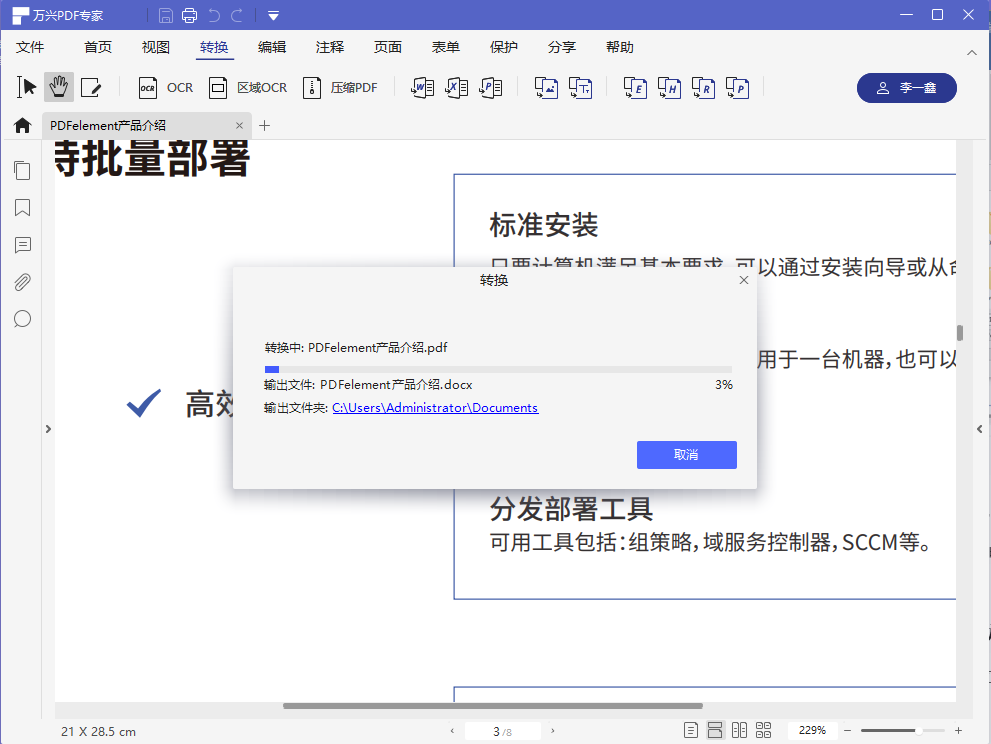Toggle the hand pan tool
The image size is (991, 744).
(x=58, y=88)
